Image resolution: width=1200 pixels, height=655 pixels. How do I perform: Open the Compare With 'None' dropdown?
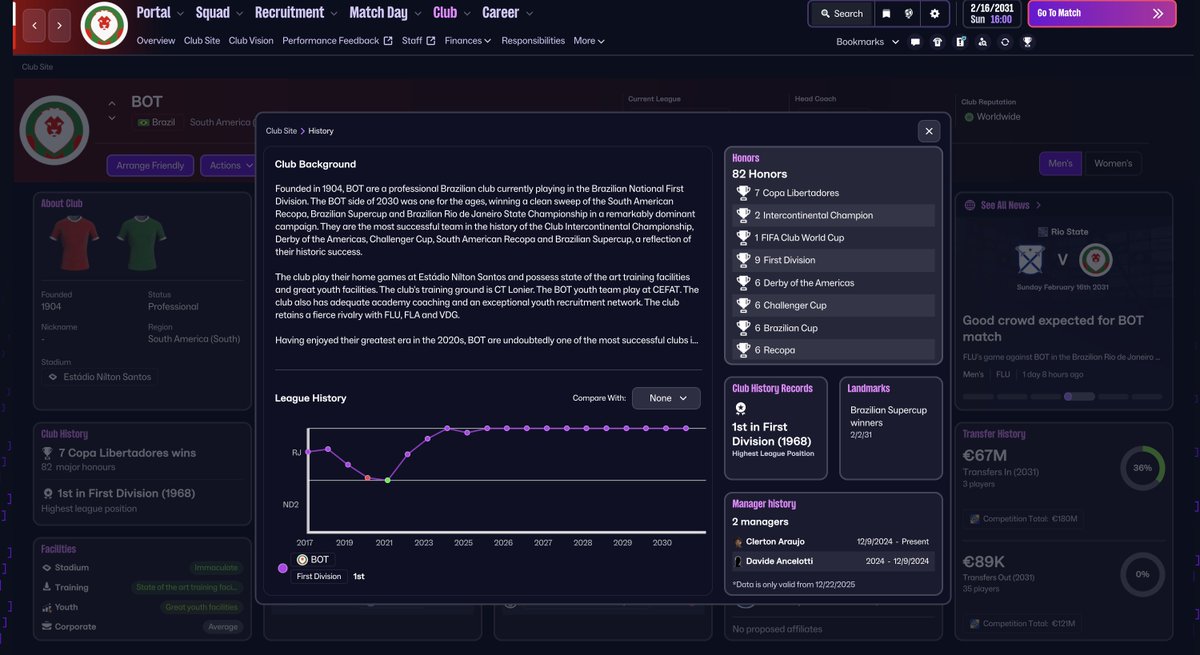(x=666, y=398)
